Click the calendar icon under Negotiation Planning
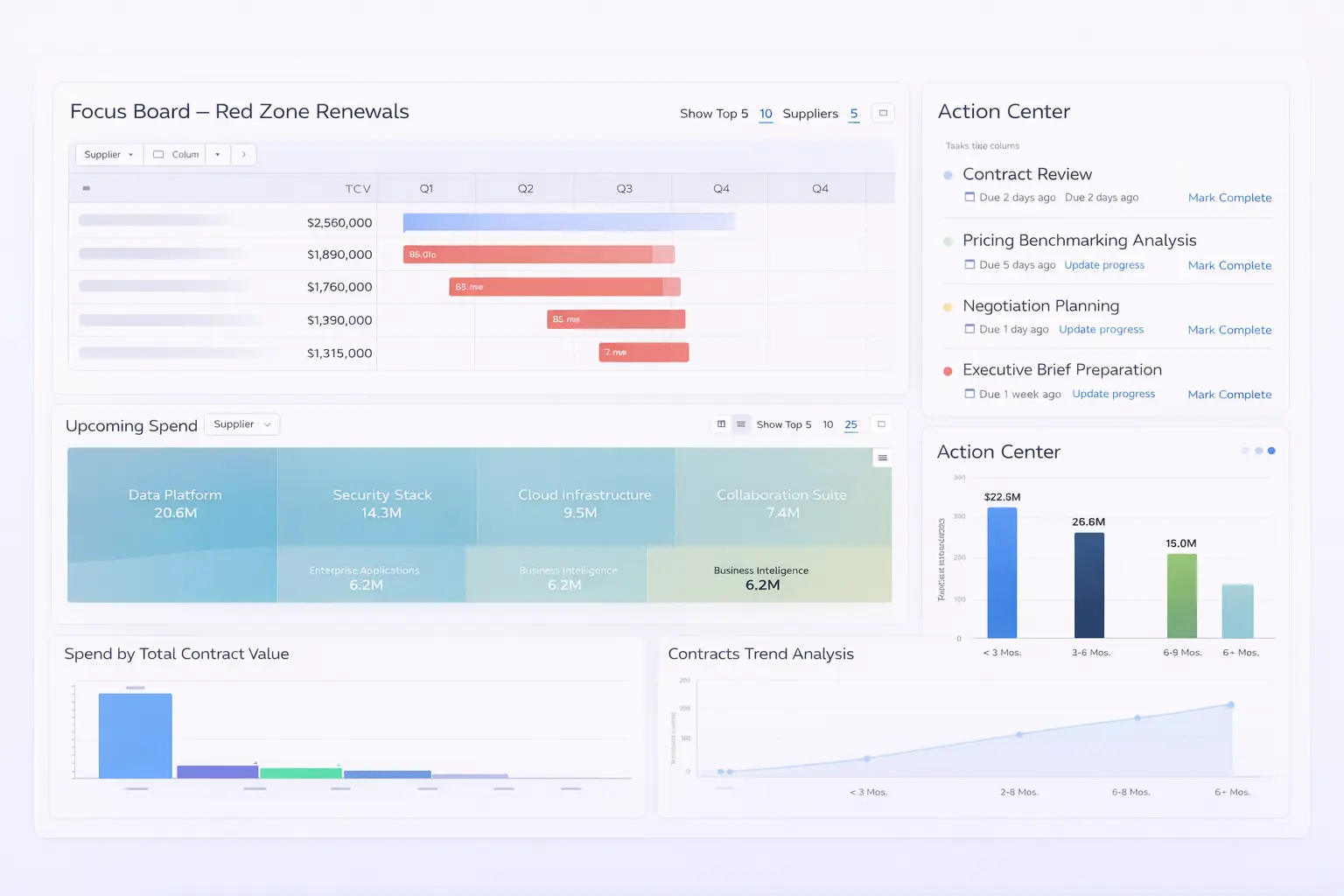Image resolution: width=1344 pixels, height=896 pixels. [x=969, y=329]
